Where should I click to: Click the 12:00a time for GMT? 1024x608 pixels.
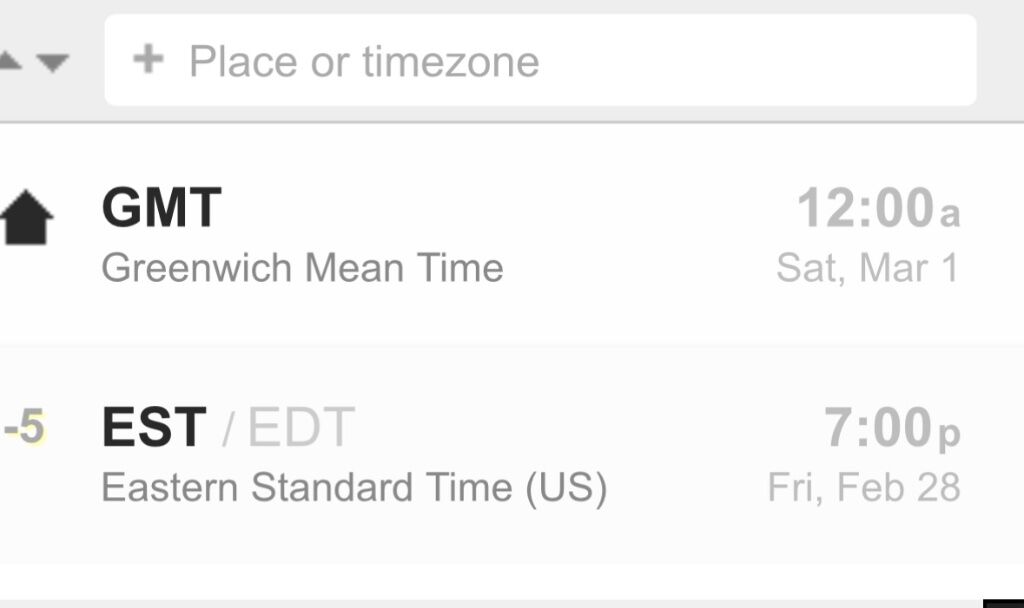[x=878, y=208]
